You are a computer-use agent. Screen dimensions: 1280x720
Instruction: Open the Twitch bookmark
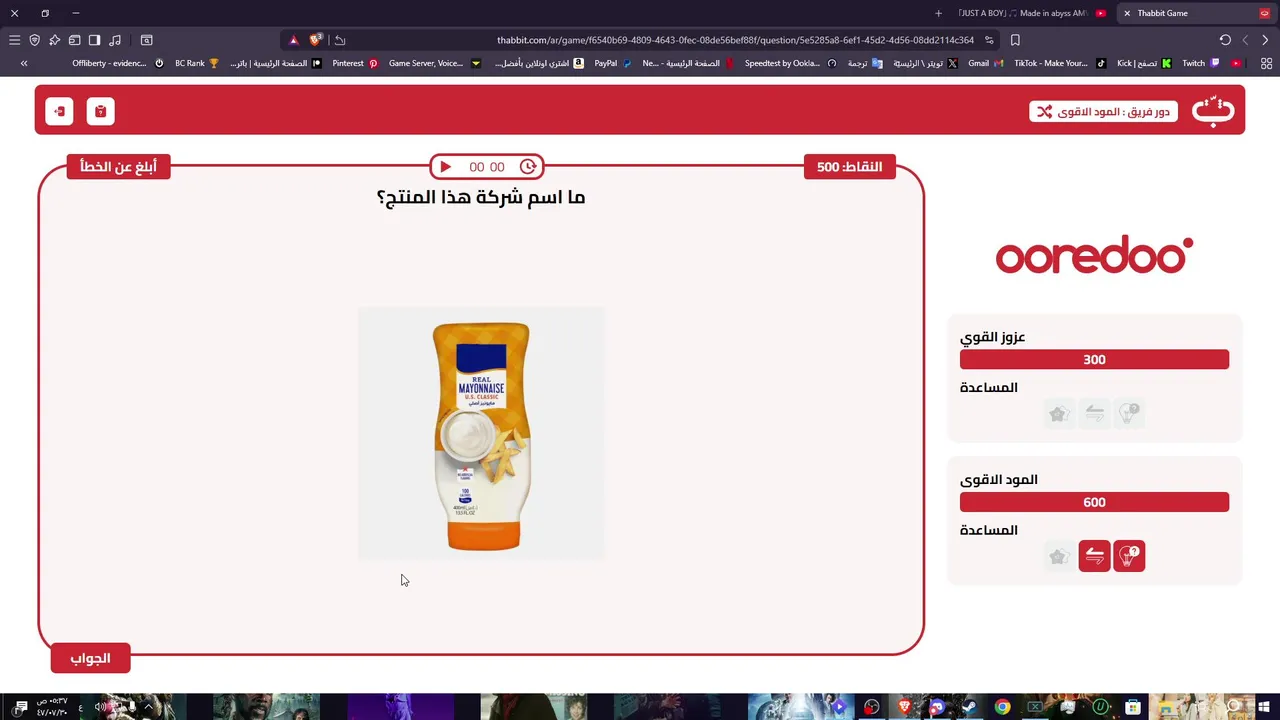(1201, 63)
